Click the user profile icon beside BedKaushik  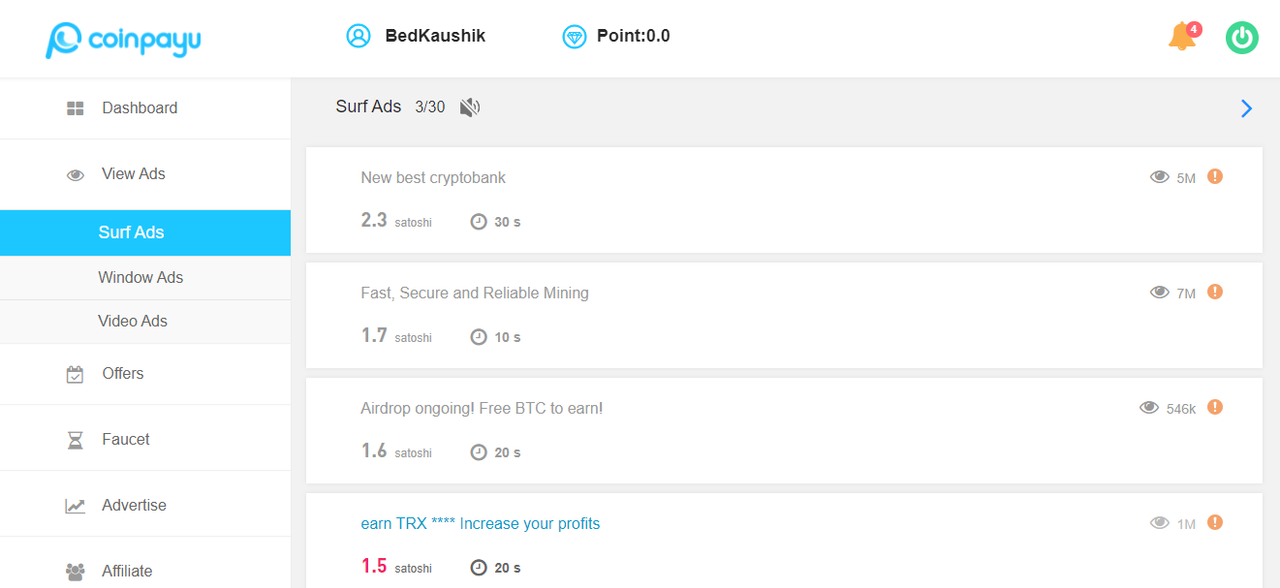coord(358,36)
